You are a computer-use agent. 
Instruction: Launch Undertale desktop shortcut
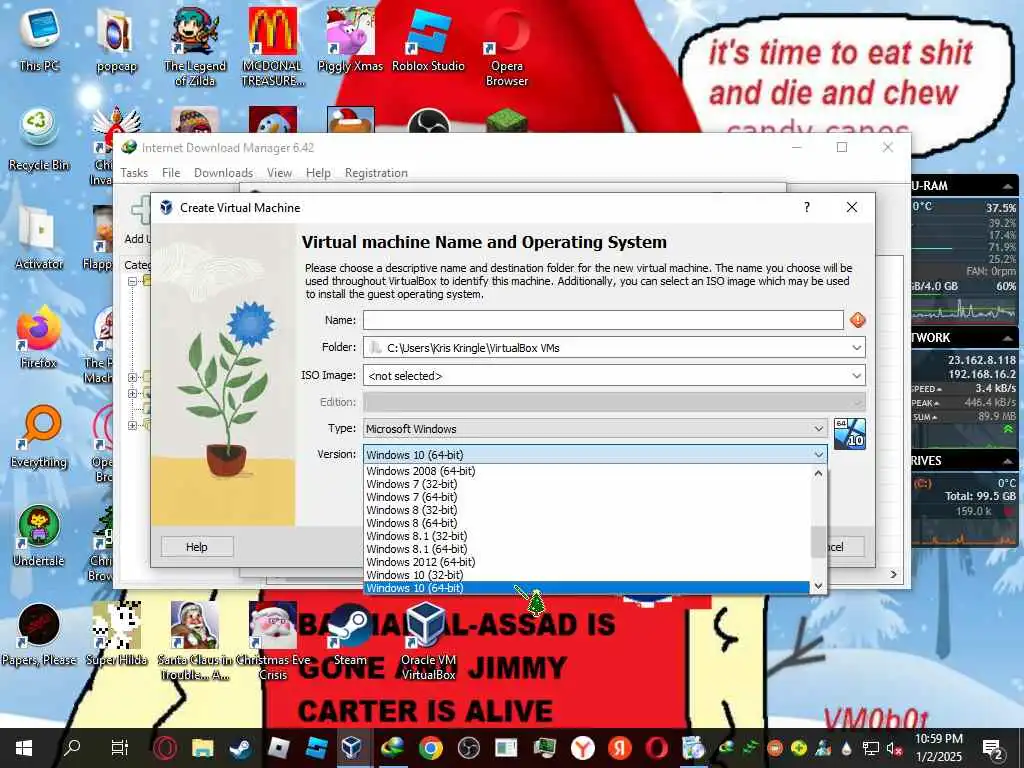[x=39, y=536]
